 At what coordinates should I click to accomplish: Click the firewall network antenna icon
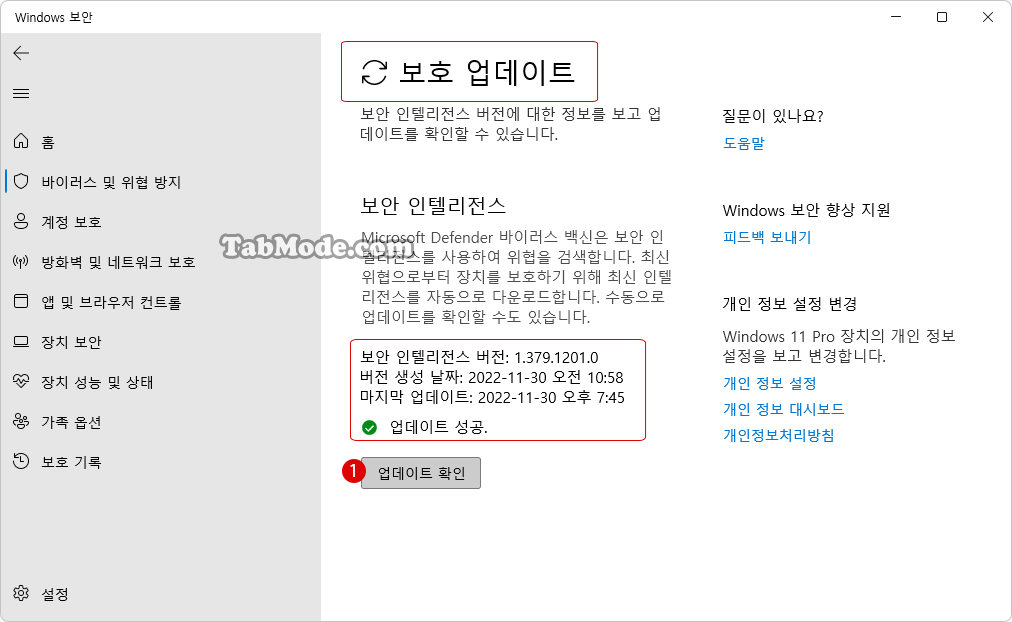(21, 261)
